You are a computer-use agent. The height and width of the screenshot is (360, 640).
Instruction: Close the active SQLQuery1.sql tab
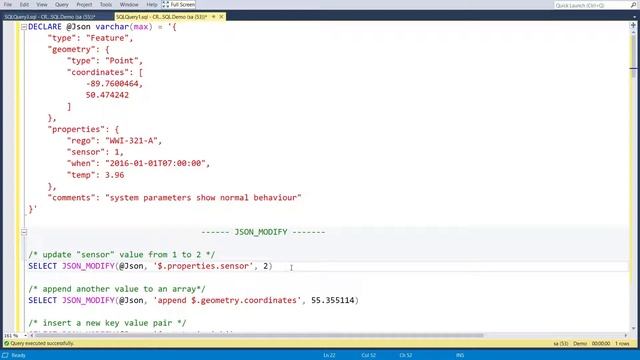(x=222, y=17)
